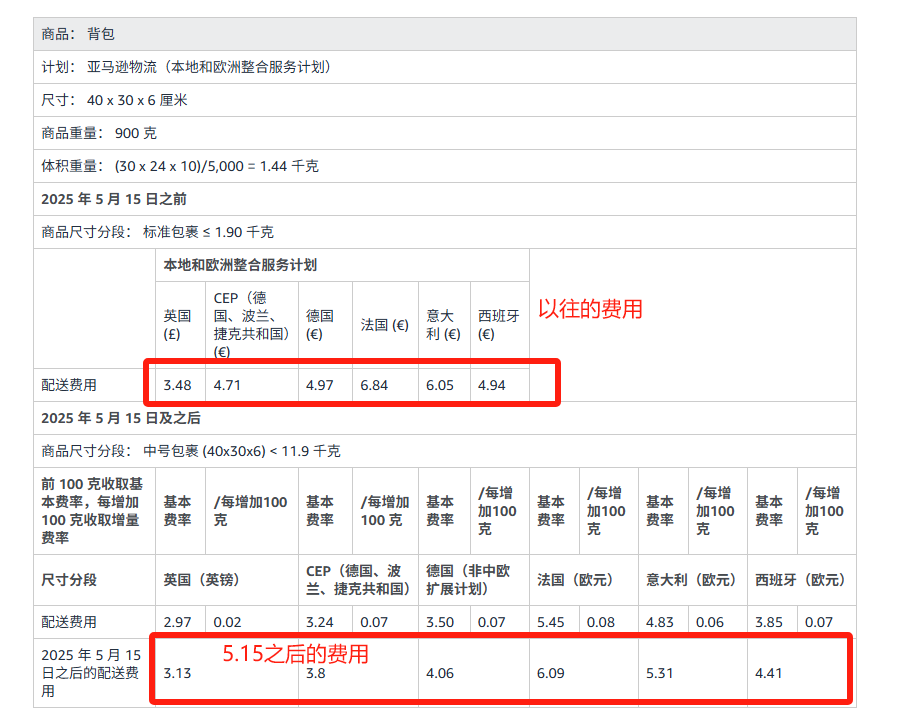The height and width of the screenshot is (719, 920).
Task: Click the 本地和欧洲整合服务计划 column header
Action: [240, 265]
